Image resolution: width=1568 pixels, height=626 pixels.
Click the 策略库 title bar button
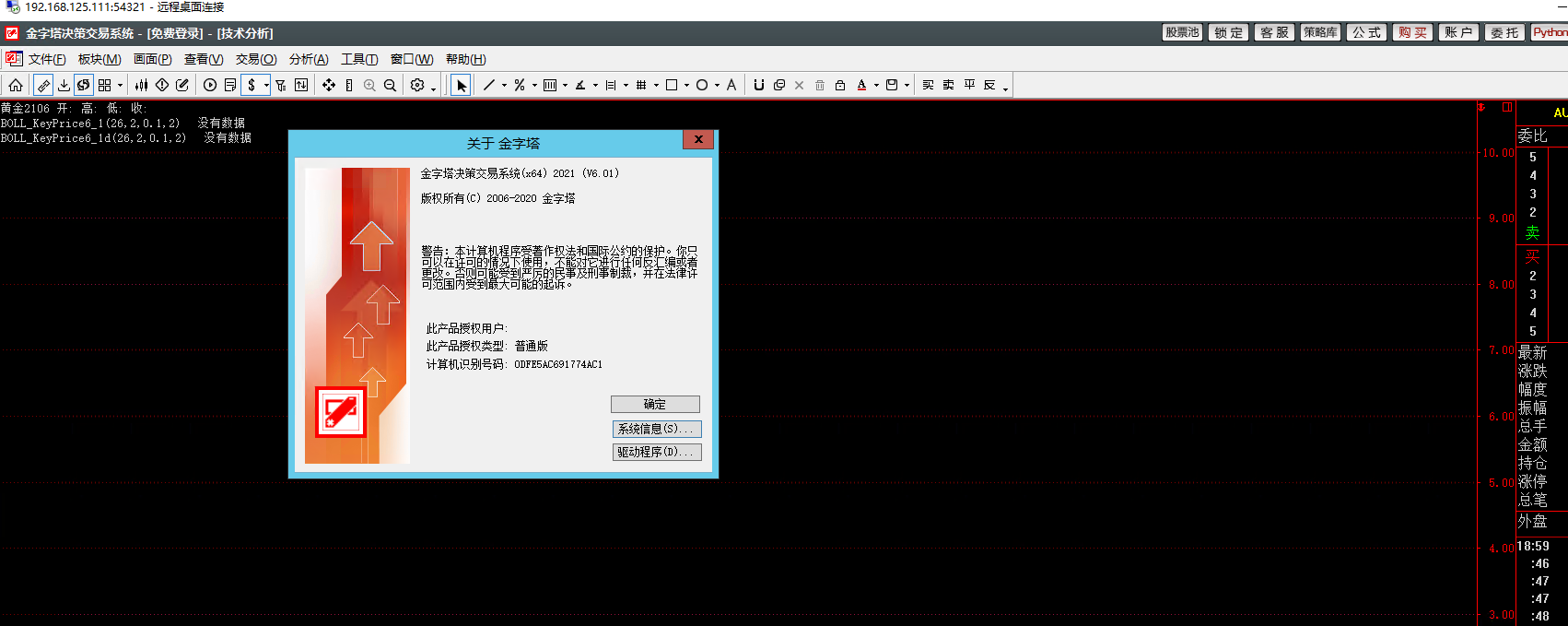1320,32
